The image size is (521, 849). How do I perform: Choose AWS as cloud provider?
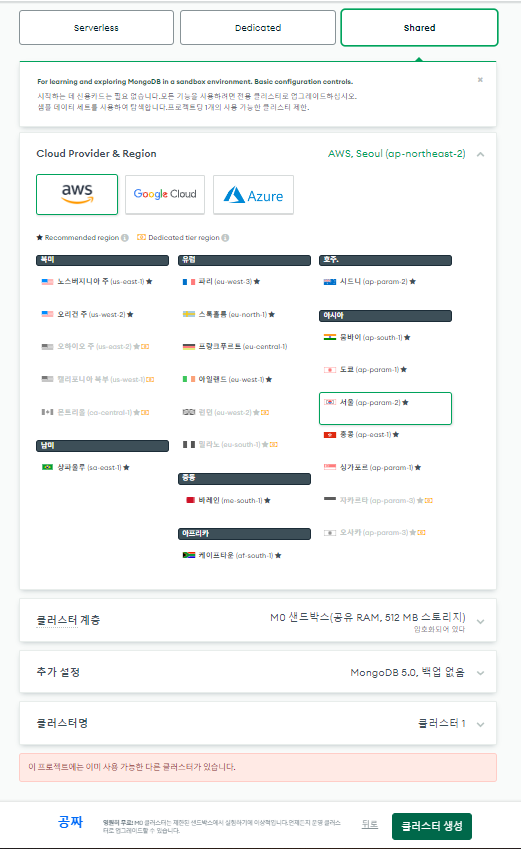pyautogui.click(x=77, y=194)
